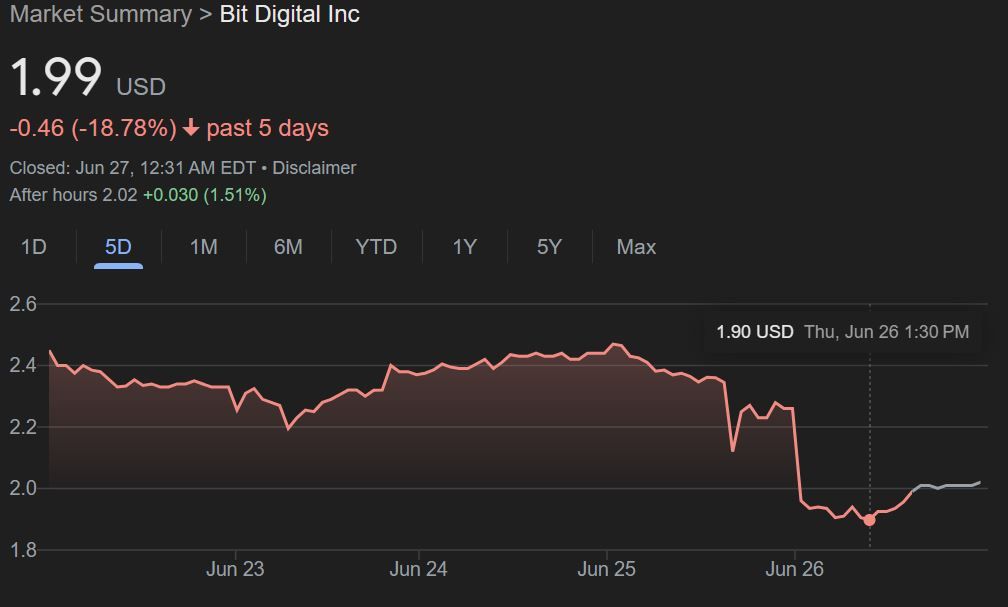
Task: Select the 1M time range
Action: (203, 247)
